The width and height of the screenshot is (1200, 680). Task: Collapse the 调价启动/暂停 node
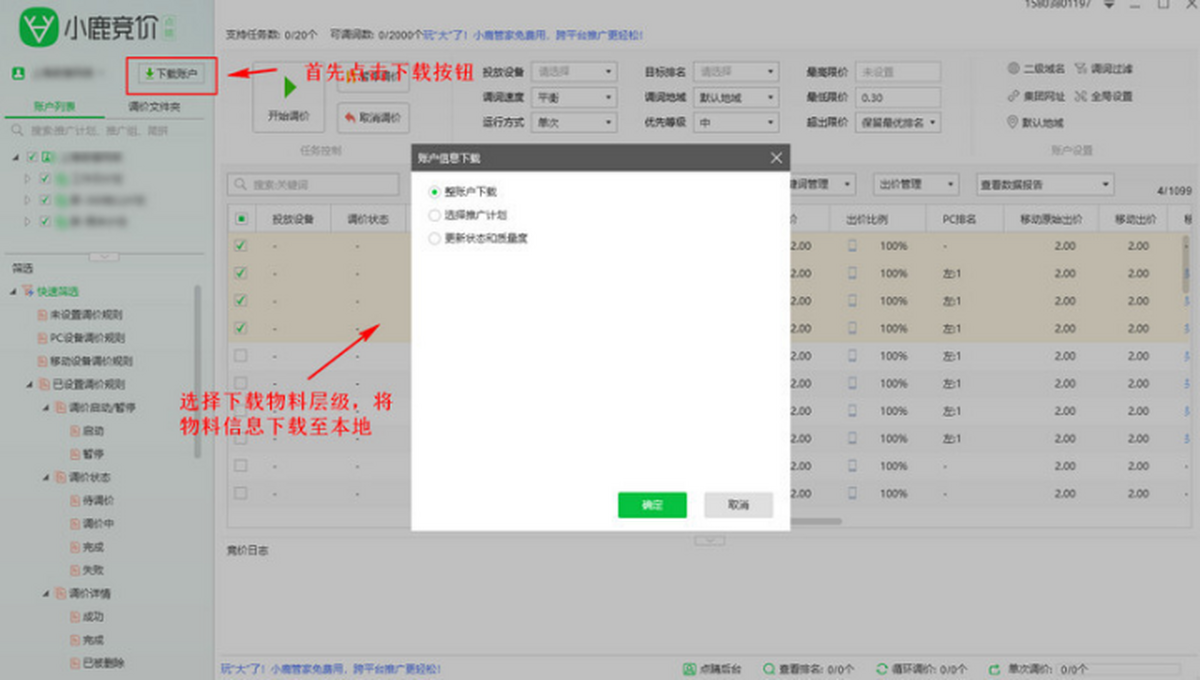pyautogui.click(x=46, y=408)
